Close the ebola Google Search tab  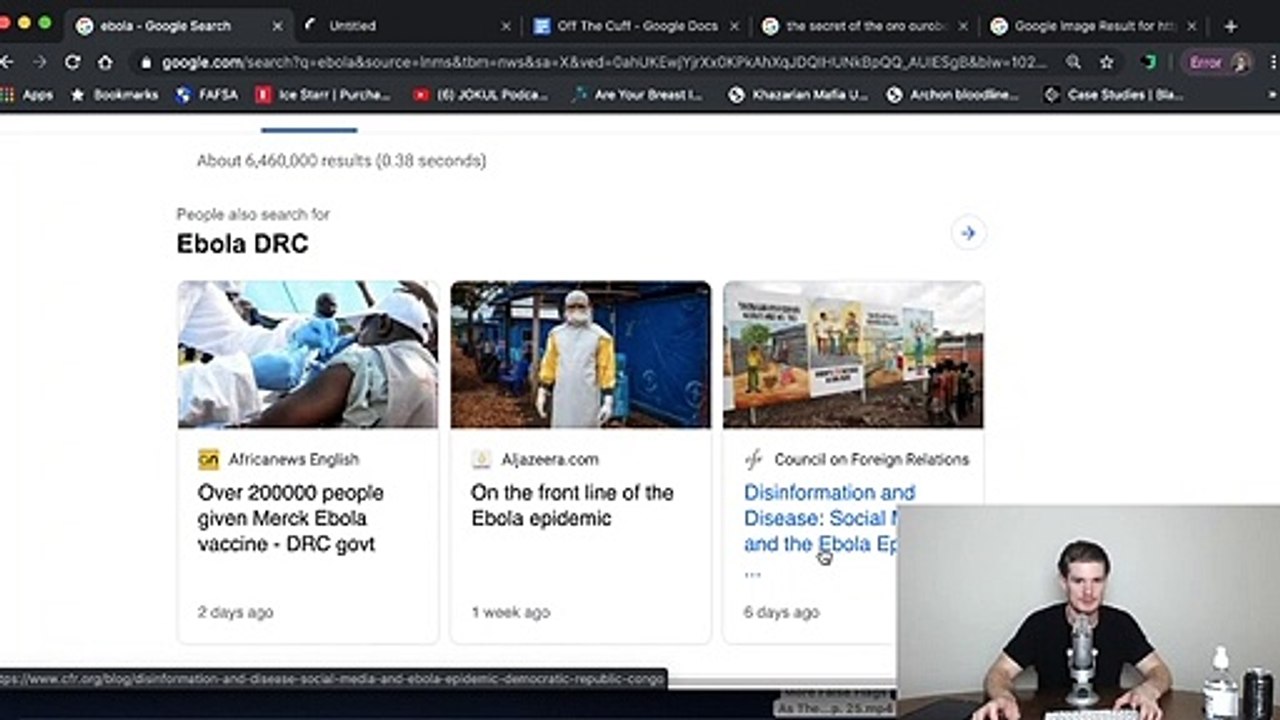click(x=277, y=26)
